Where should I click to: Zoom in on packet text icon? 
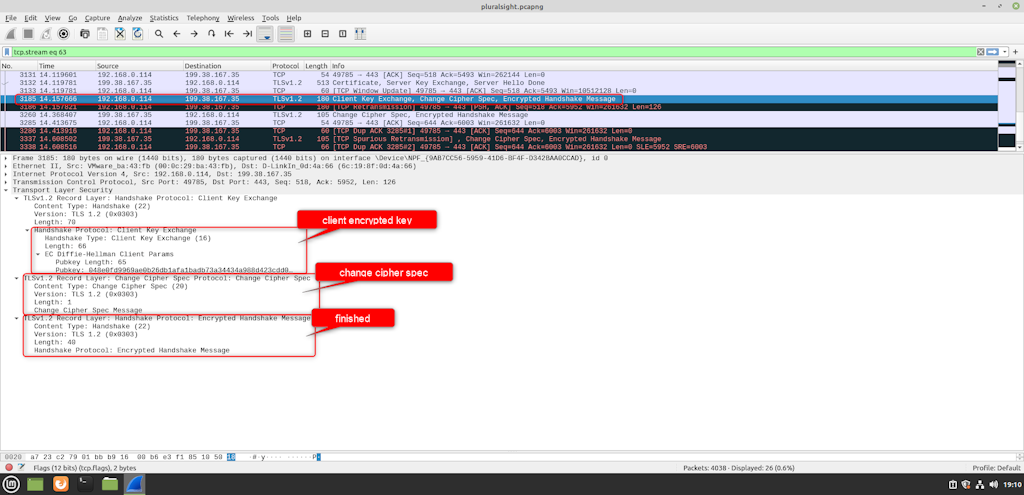coord(308,33)
